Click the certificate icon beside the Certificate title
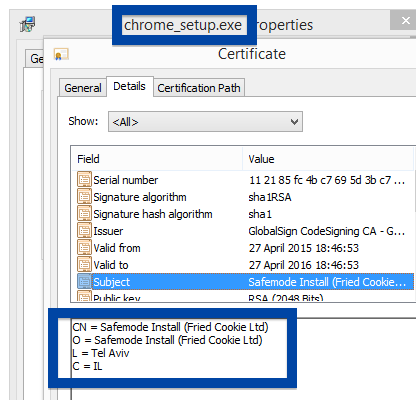Image resolution: width=416 pixels, height=400 pixels. coord(61,54)
